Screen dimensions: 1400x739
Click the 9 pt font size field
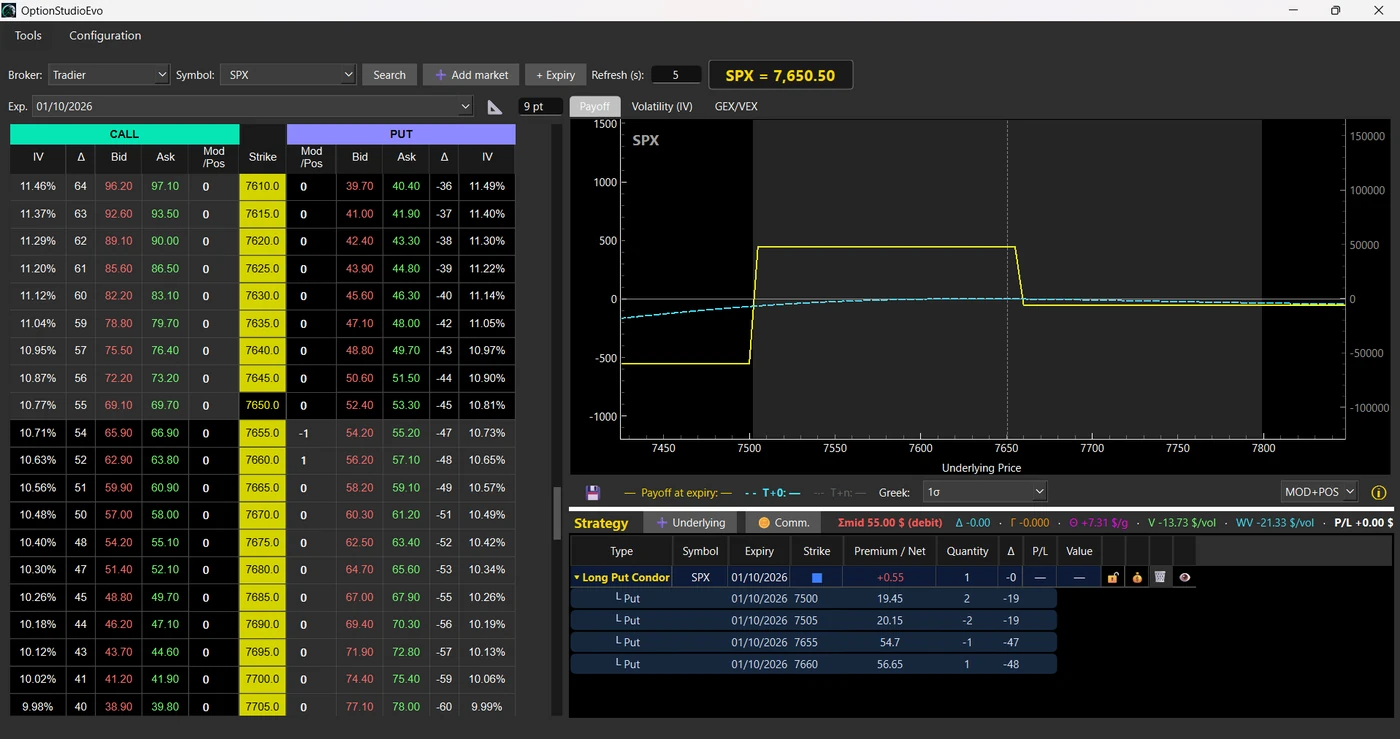pos(540,106)
